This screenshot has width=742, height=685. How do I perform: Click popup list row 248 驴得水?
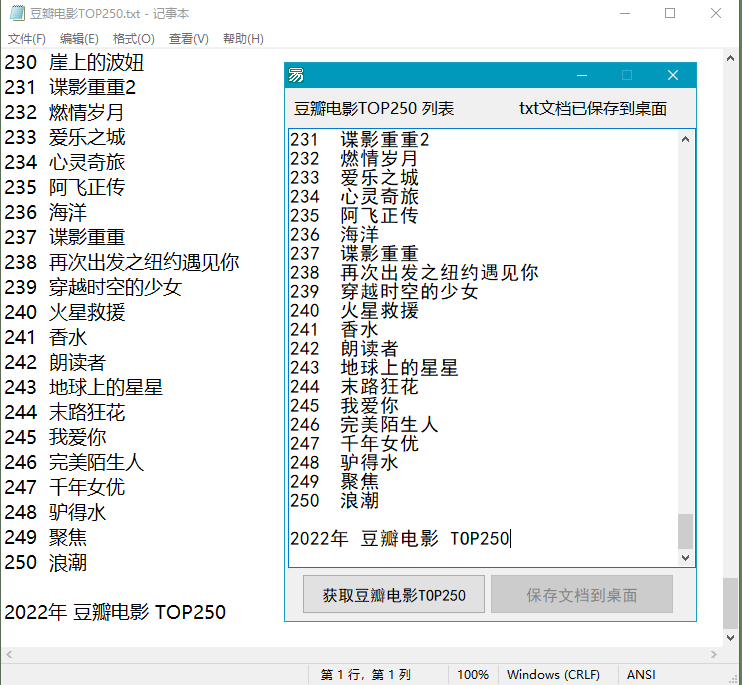[x=344, y=463]
